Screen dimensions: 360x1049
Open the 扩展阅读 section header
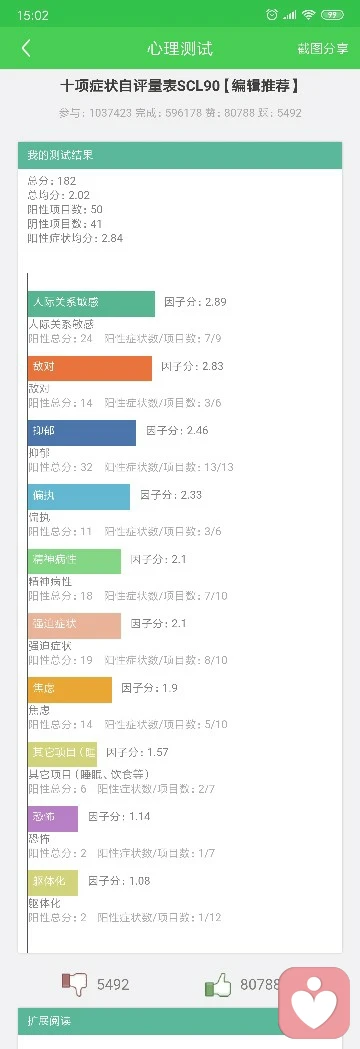point(149,1022)
